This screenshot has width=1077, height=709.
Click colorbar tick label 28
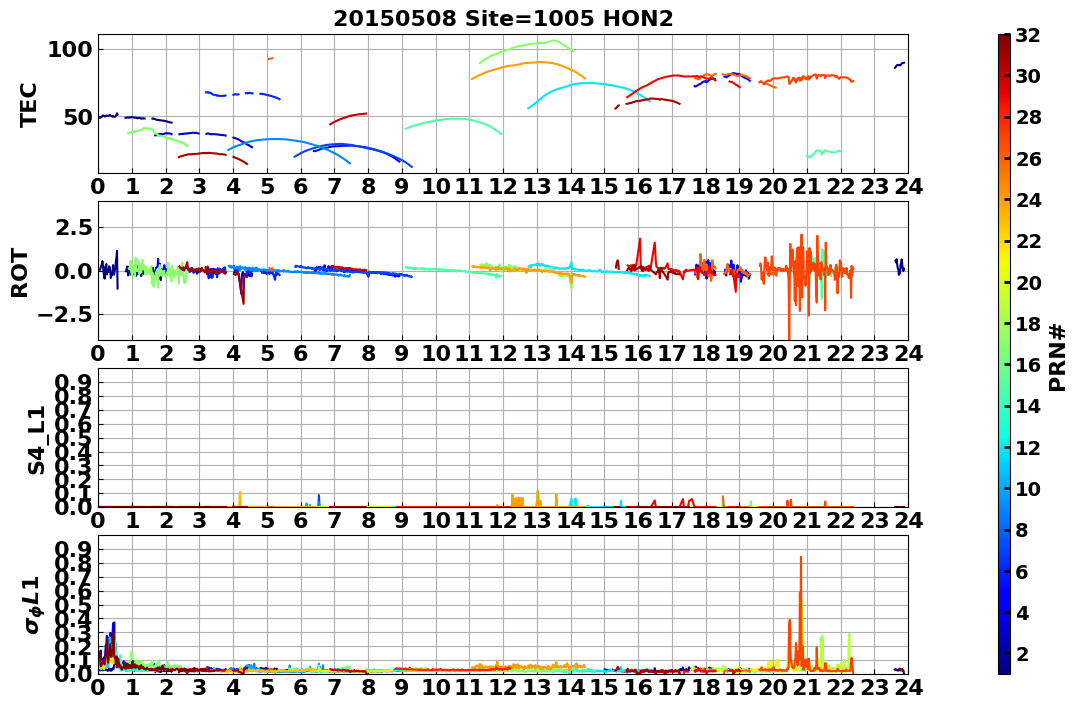click(x=1028, y=117)
